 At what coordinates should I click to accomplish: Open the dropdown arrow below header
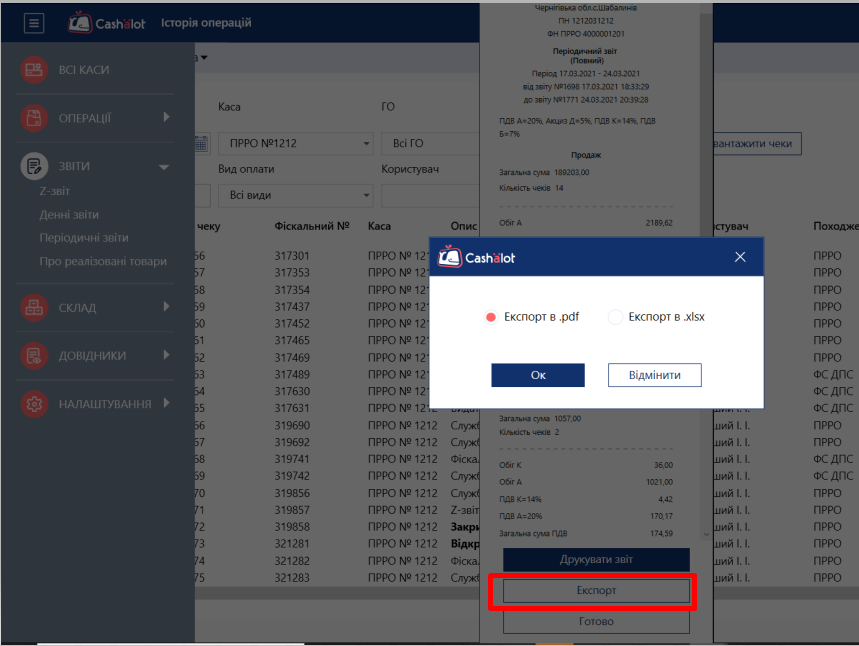click(x=204, y=58)
